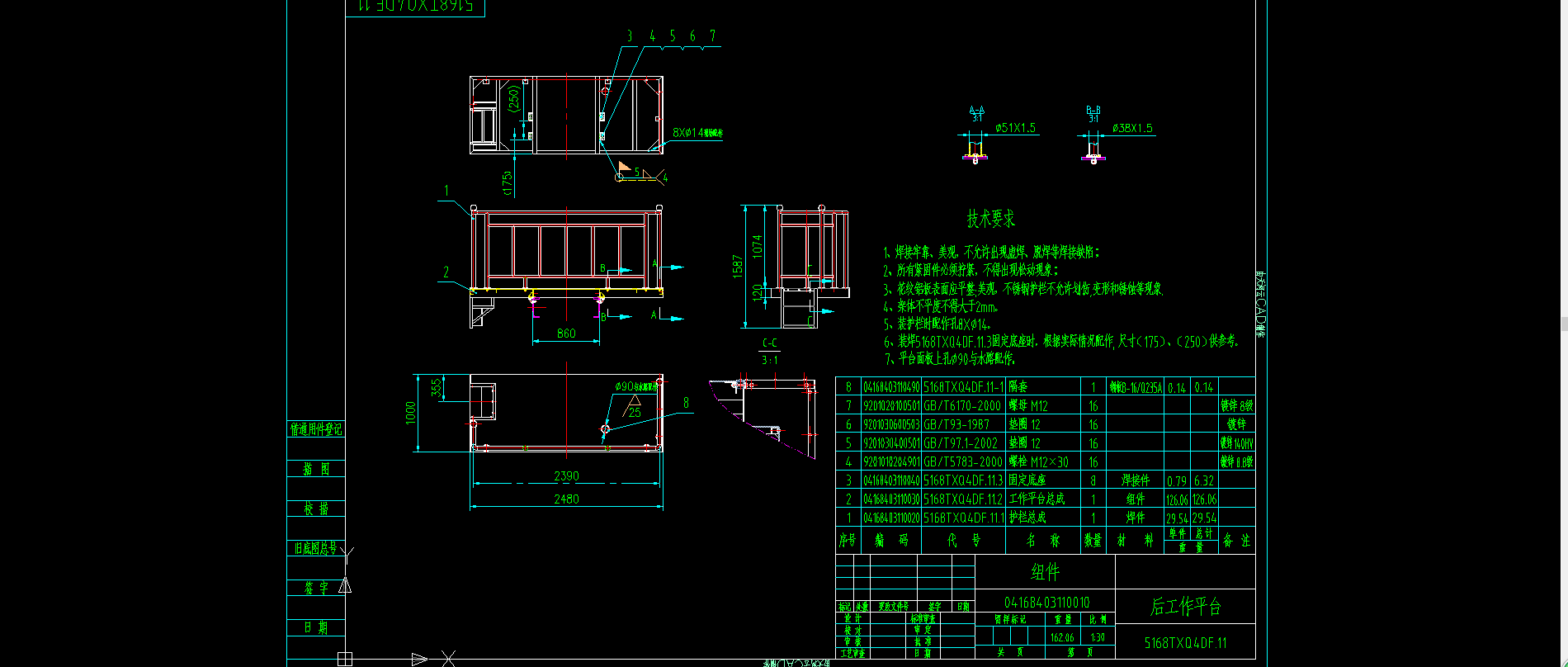
Task: Select the ø38X1.5 tube callout
Action: (x=1132, y=128)
